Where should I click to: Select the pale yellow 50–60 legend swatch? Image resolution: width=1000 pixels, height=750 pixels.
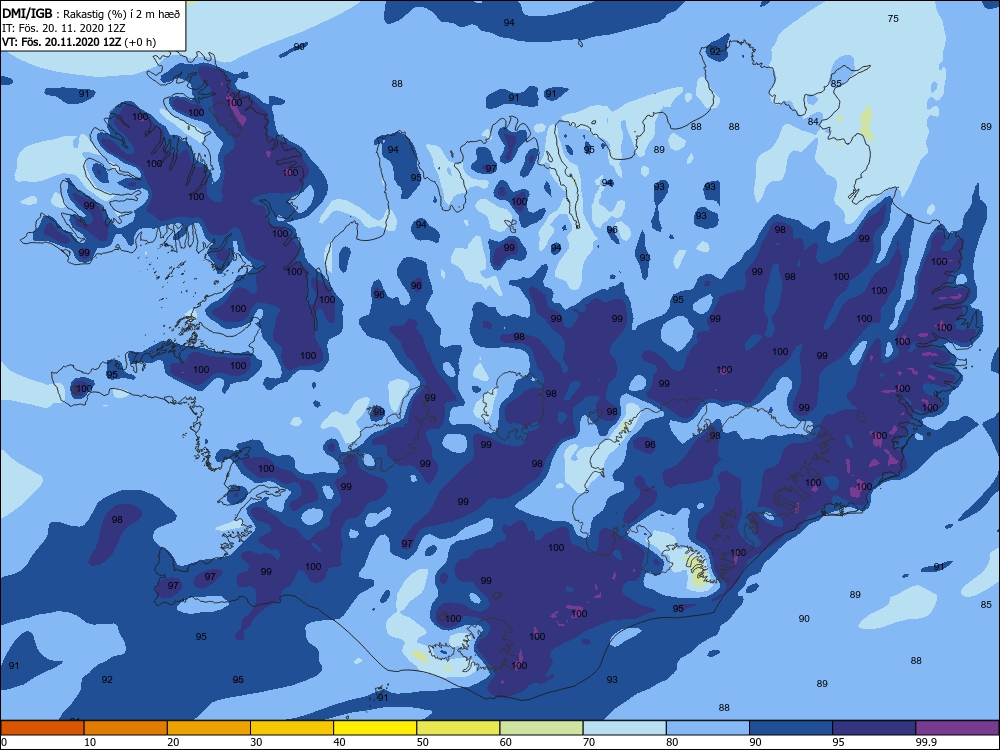pos(459,728)
